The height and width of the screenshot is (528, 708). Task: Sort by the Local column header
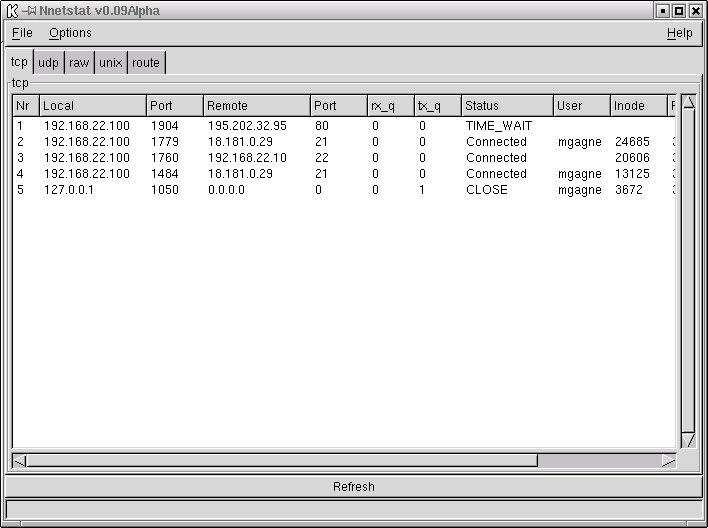pos(92,106)
